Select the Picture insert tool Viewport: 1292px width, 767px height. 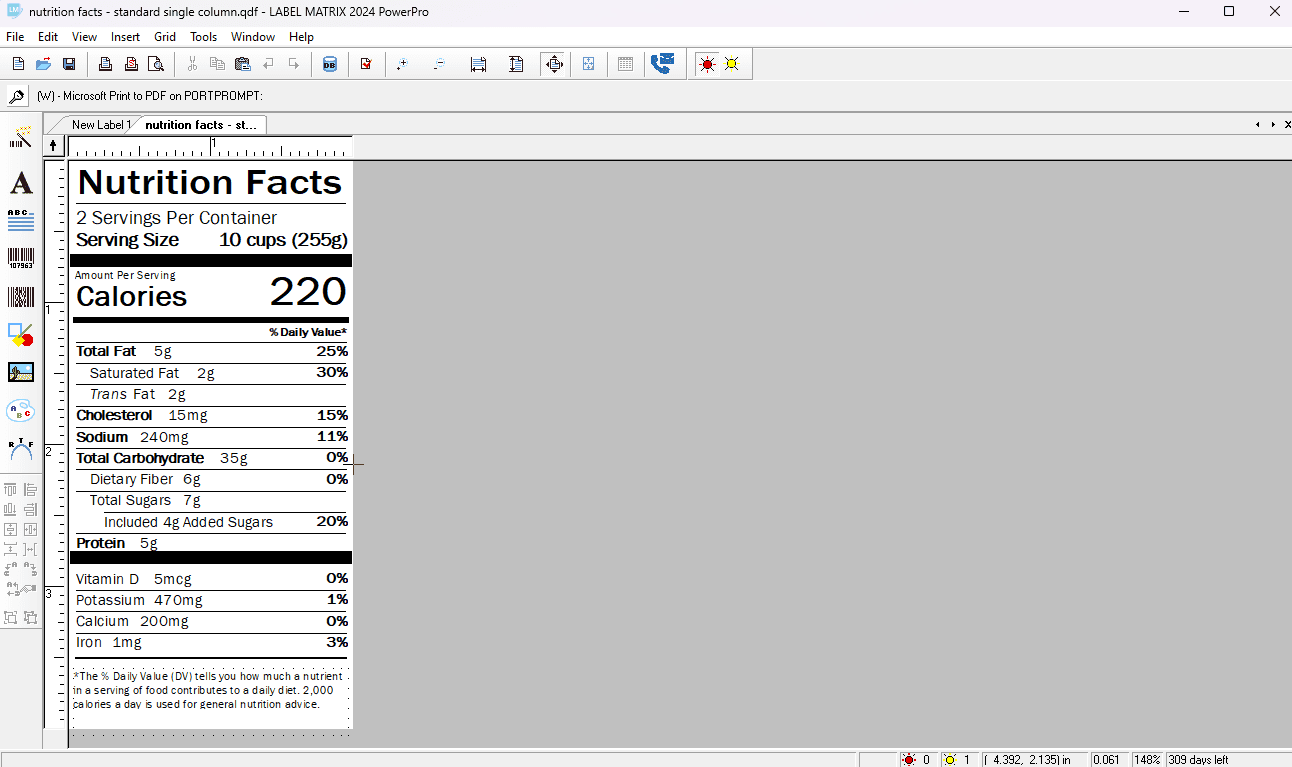pyautogui.click(x=21, y=372)
